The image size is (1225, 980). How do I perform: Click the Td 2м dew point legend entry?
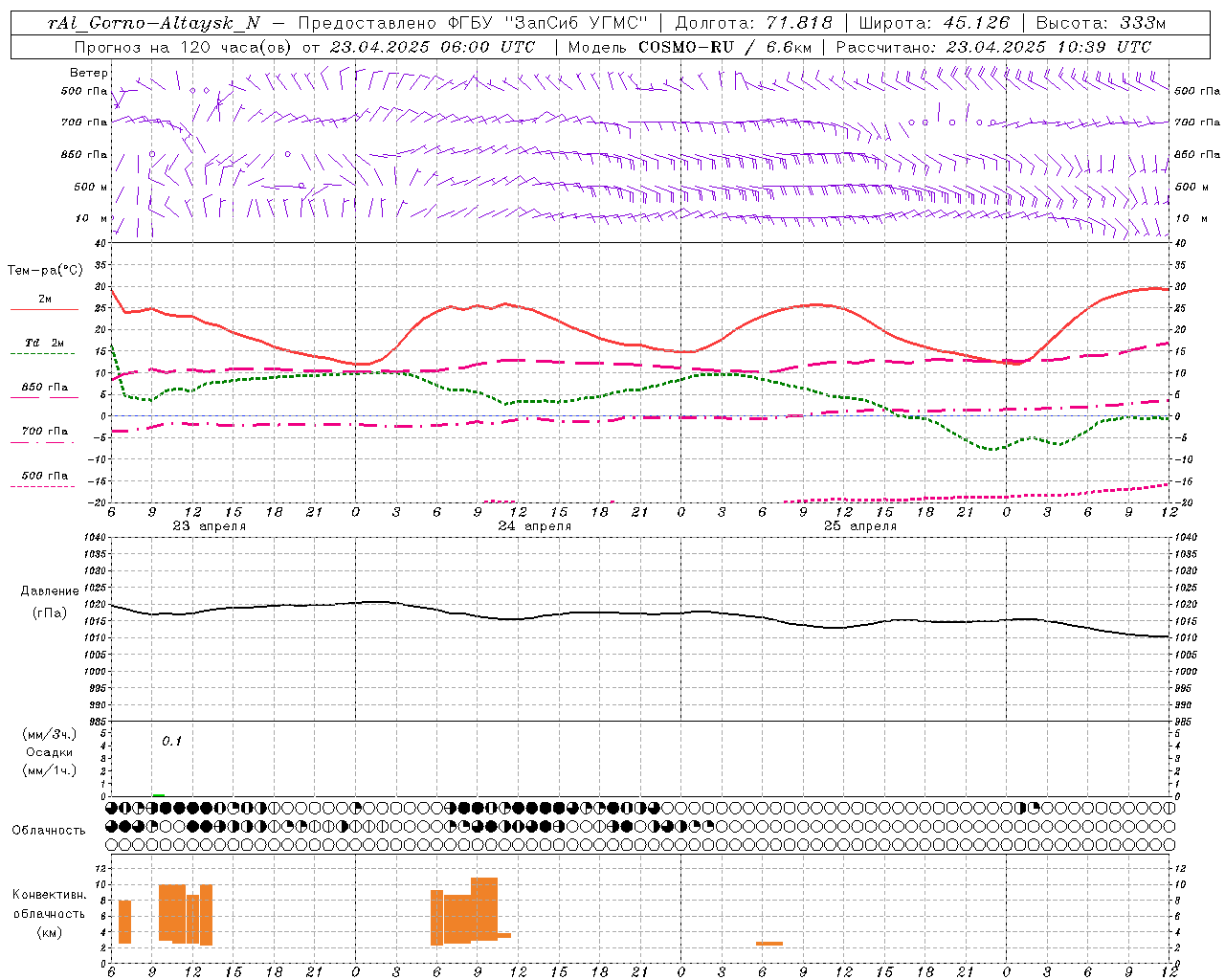coord(44,345)
